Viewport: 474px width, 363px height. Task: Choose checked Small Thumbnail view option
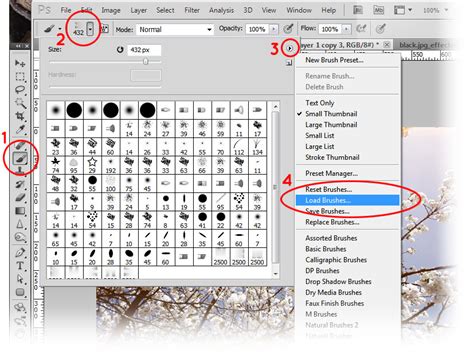(331, 114)
